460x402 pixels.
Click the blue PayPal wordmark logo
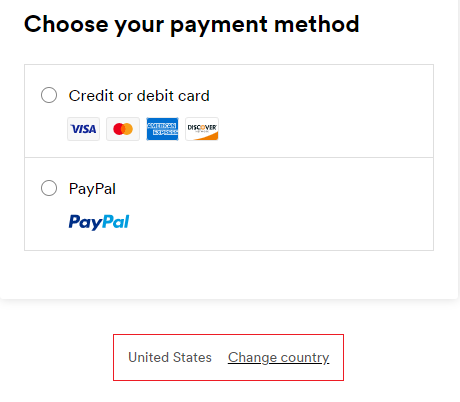click(99, 222)
